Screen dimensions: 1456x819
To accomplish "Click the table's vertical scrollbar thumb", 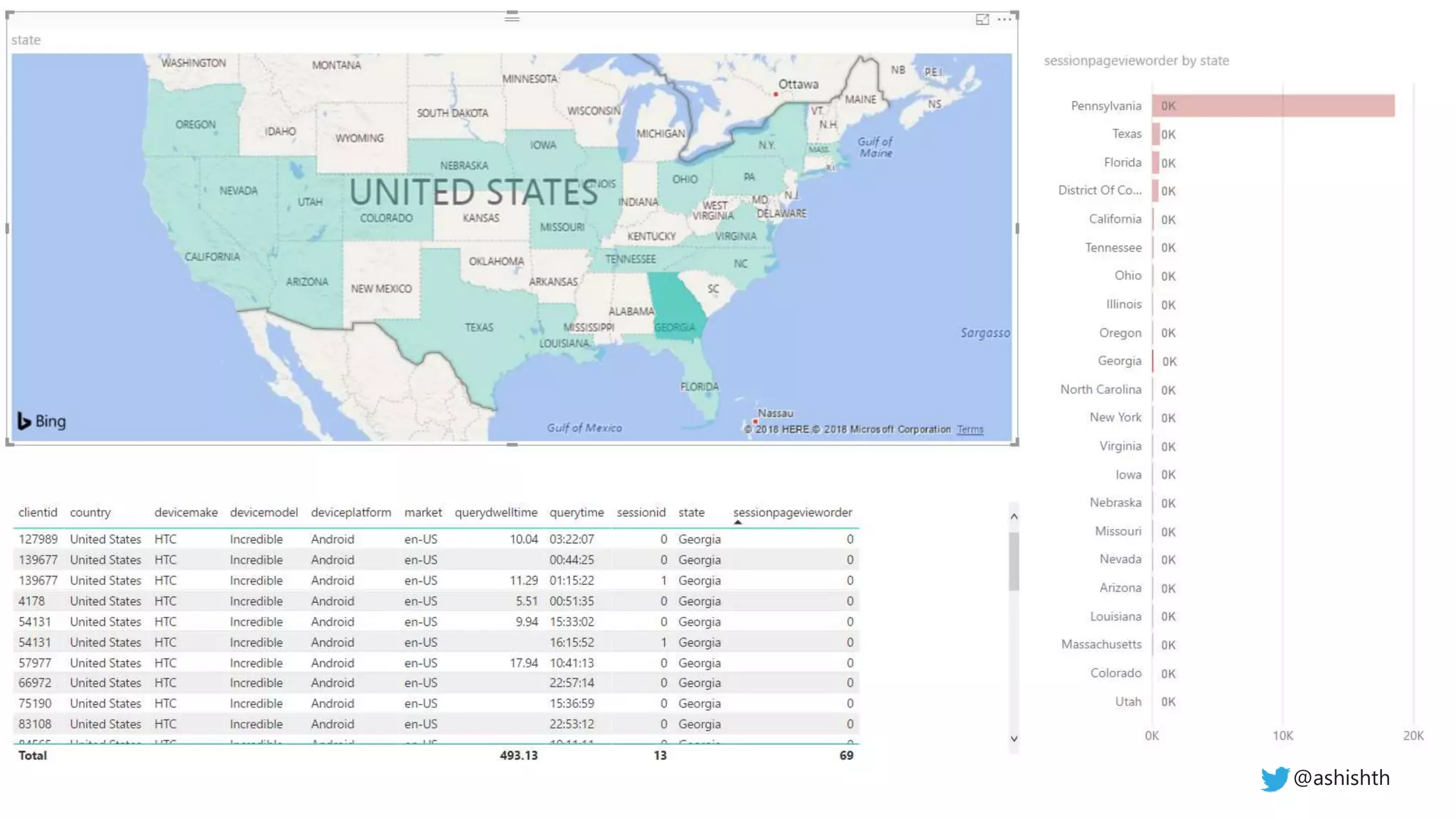I will pos(1014,562).
